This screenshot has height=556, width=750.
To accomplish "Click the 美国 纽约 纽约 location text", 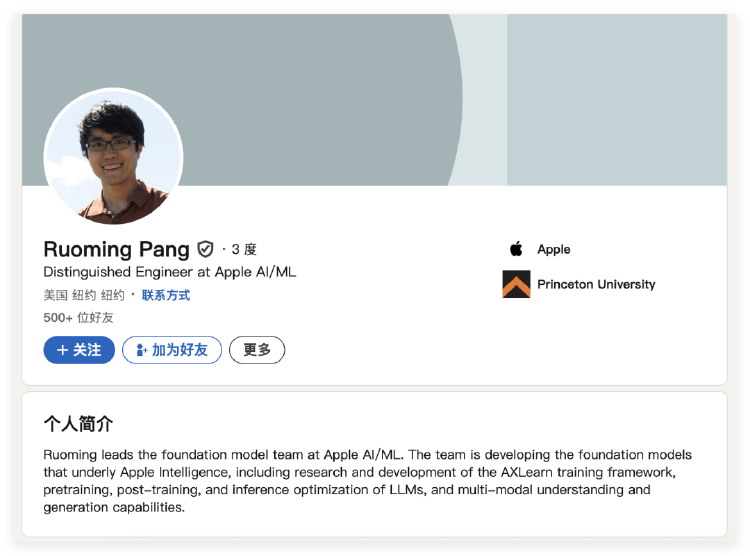I will pyautogui.click(x=84, y=295).
